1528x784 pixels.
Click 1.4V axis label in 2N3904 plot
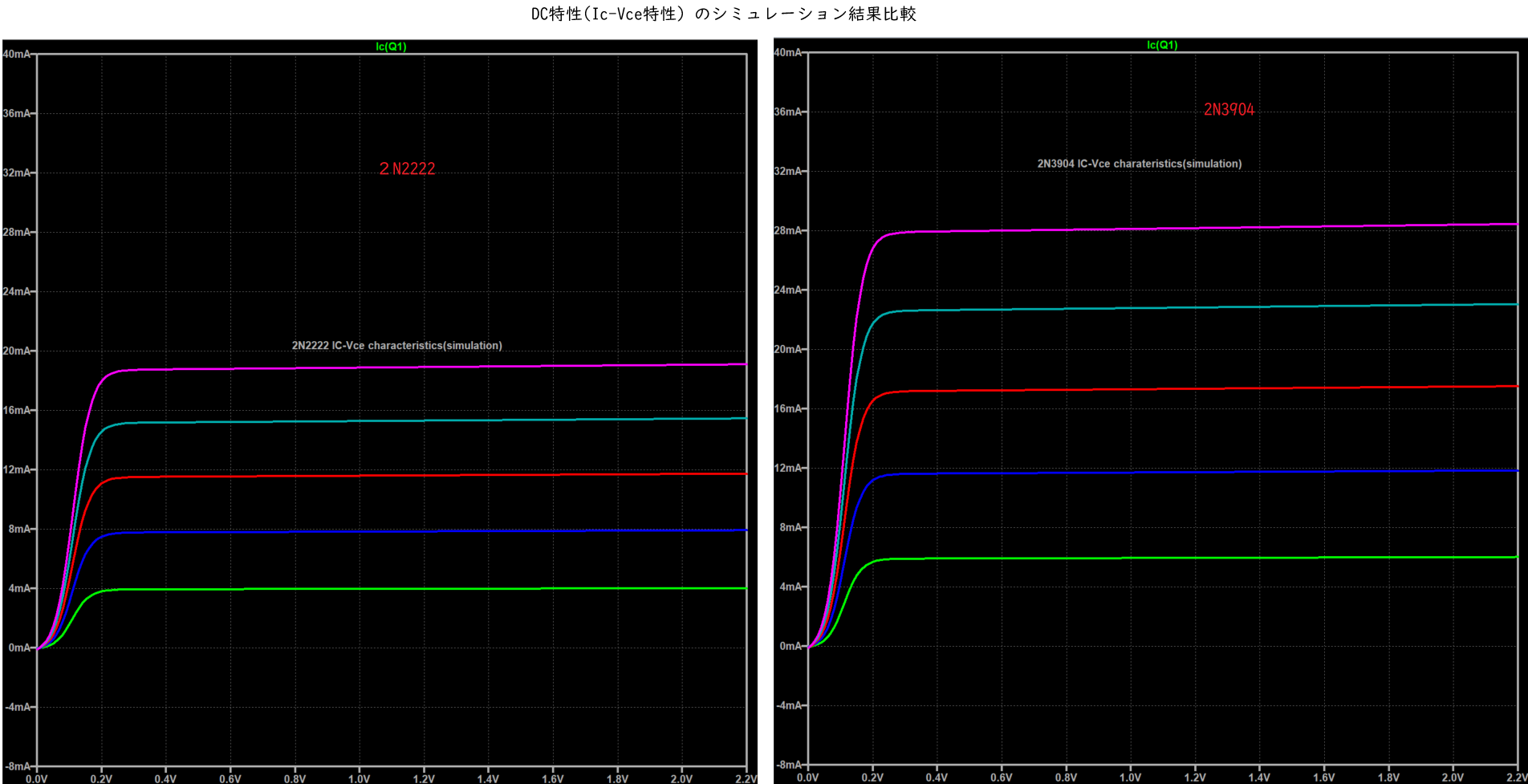pyautogui.click(x=1259, y=778)
